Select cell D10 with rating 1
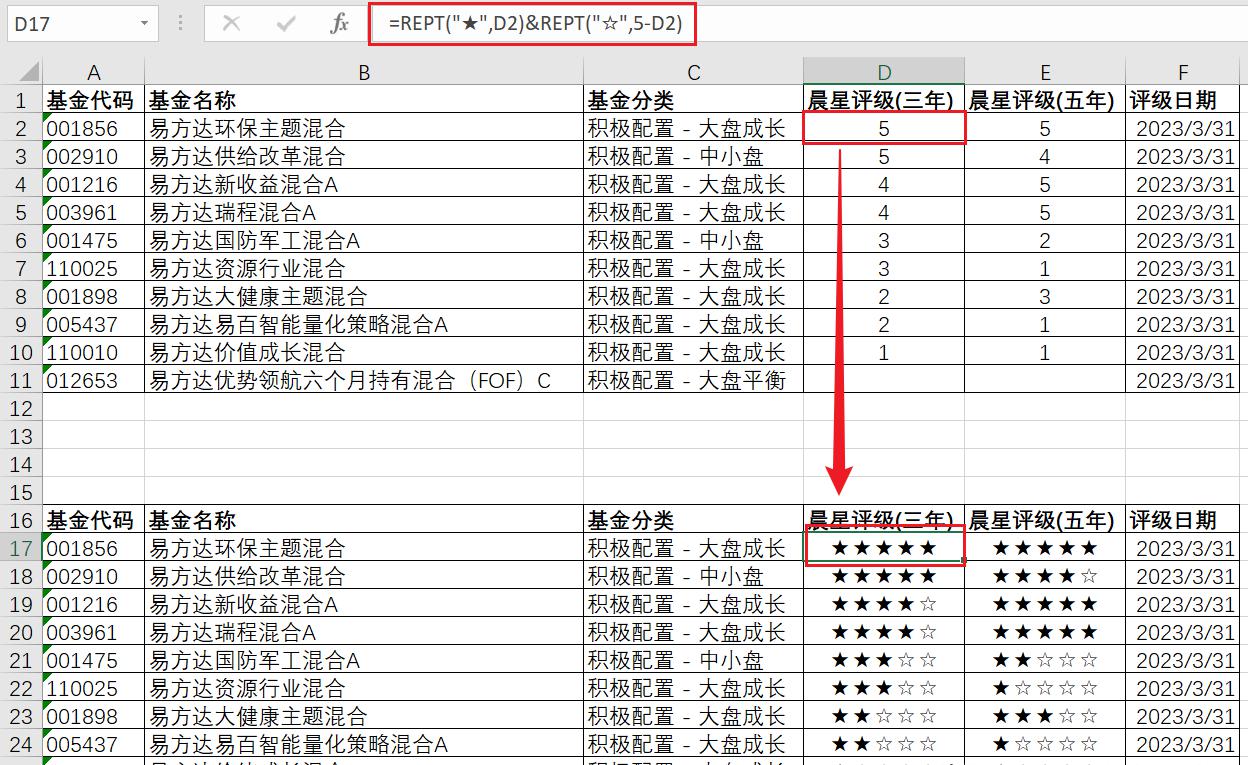1248x765 pixels. click(884, 352)
